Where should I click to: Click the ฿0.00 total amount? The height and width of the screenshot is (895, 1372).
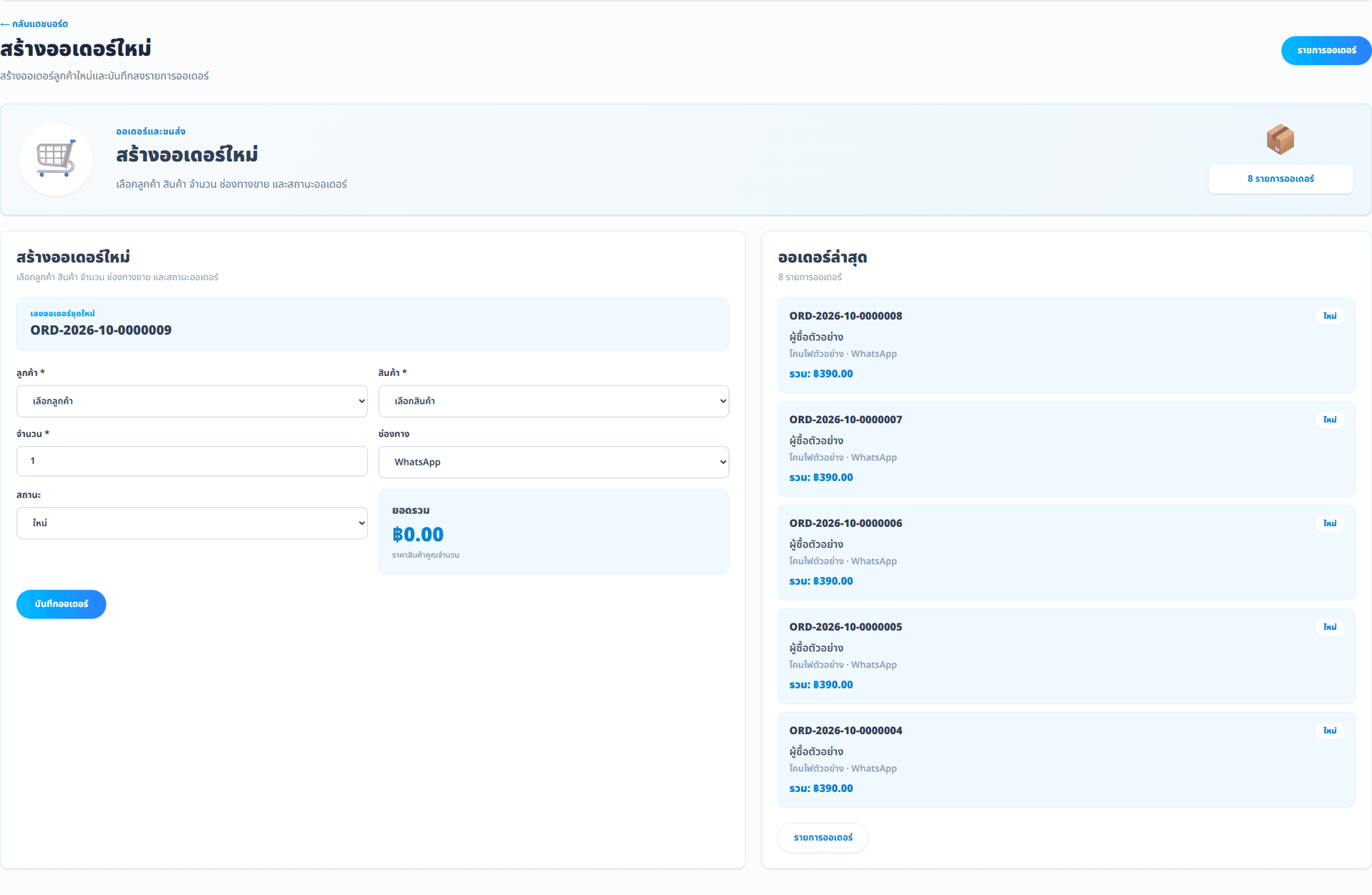(418, 535)
